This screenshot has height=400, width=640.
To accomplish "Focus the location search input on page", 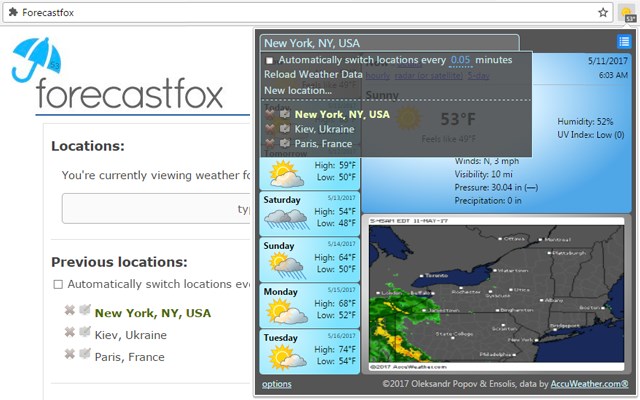I will click(x=156, y=209).
